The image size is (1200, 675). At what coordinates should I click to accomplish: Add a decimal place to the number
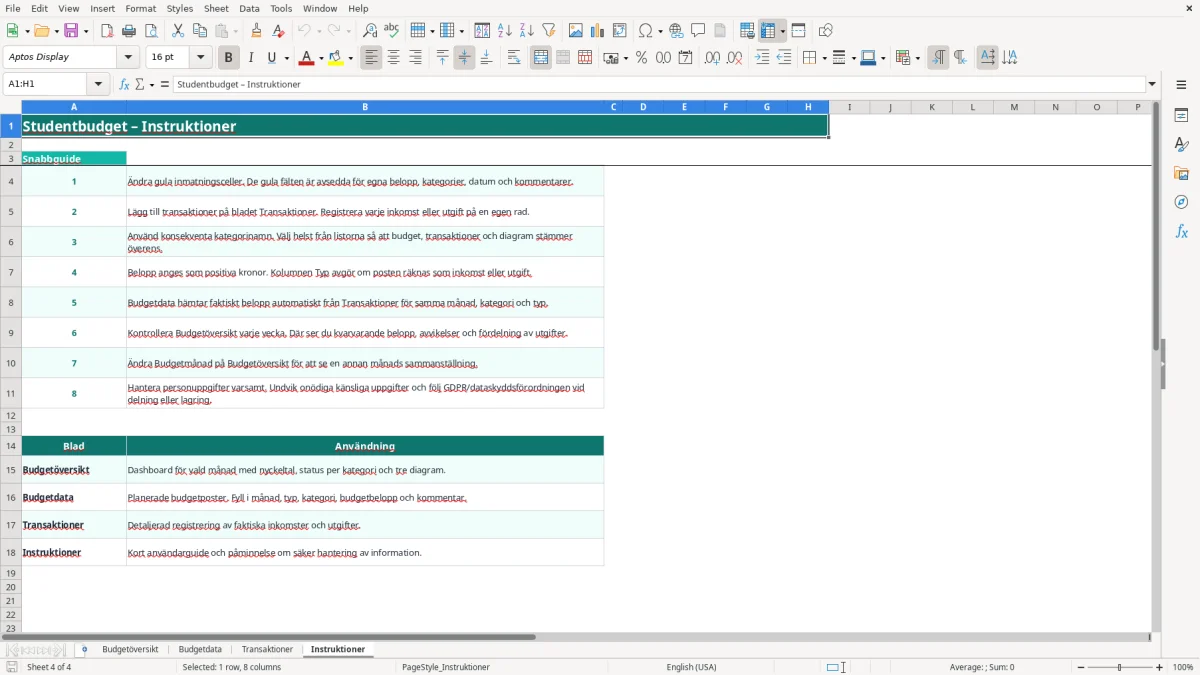pos(712,58)
